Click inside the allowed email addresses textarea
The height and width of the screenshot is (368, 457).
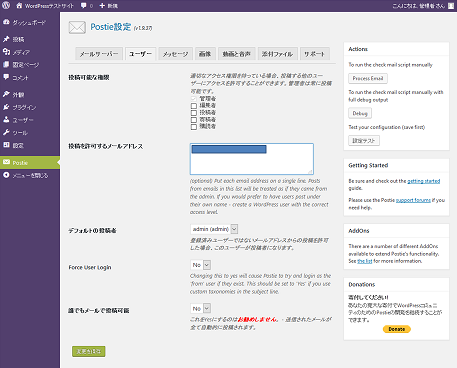(x=252, y=159)
